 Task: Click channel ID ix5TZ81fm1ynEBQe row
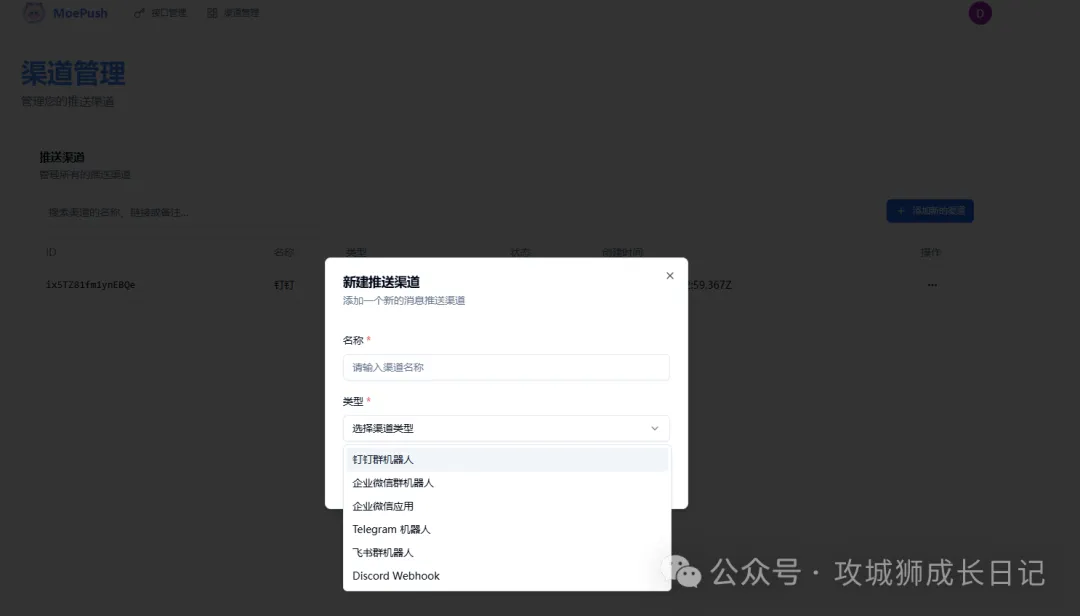[90, 285]
